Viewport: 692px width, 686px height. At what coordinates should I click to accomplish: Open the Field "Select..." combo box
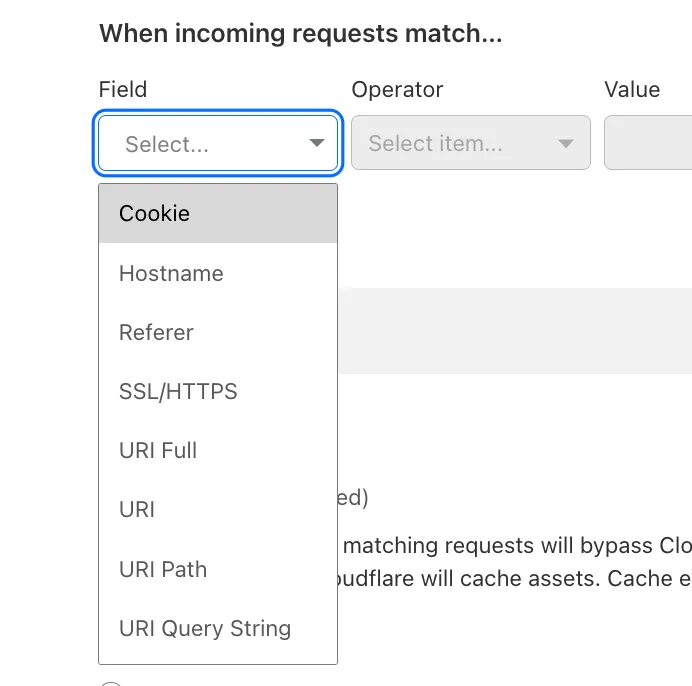click(x=210, y=144)
